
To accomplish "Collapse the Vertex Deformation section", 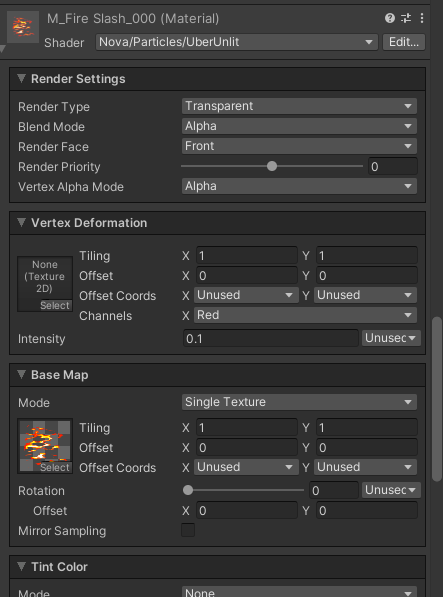I will tap(22, 222).
